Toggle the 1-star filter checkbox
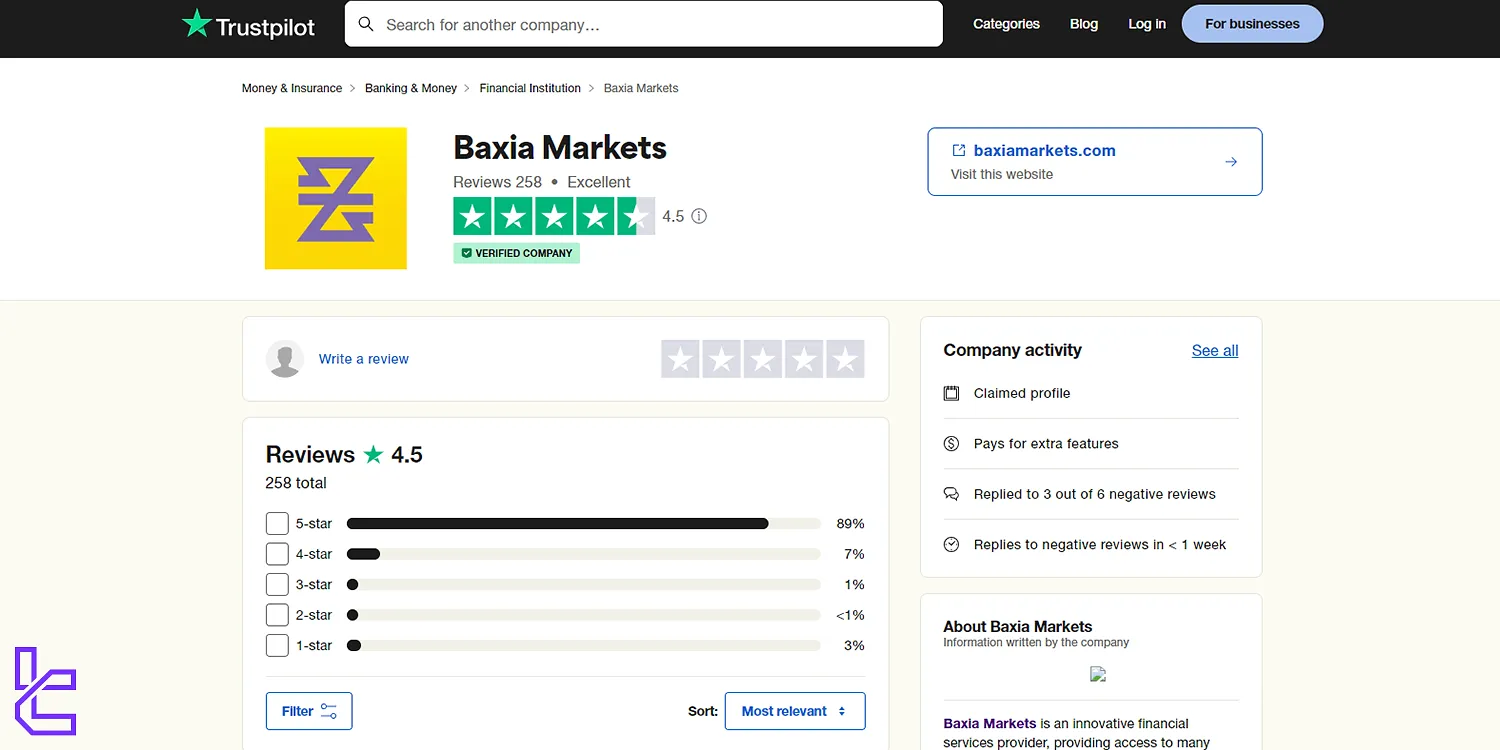The image size is (1500, 750). [x=277, y=645]
